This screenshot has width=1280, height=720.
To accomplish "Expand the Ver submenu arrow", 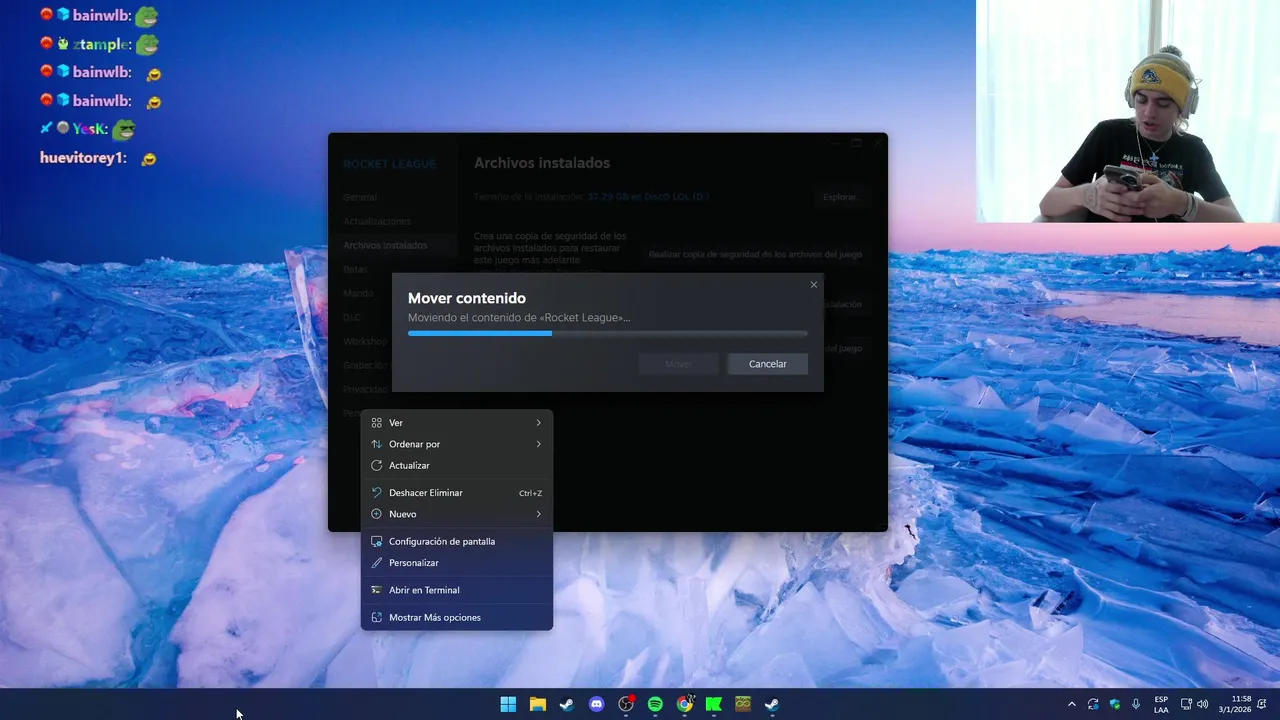I will pyautogui.click(x=538, y=423).
